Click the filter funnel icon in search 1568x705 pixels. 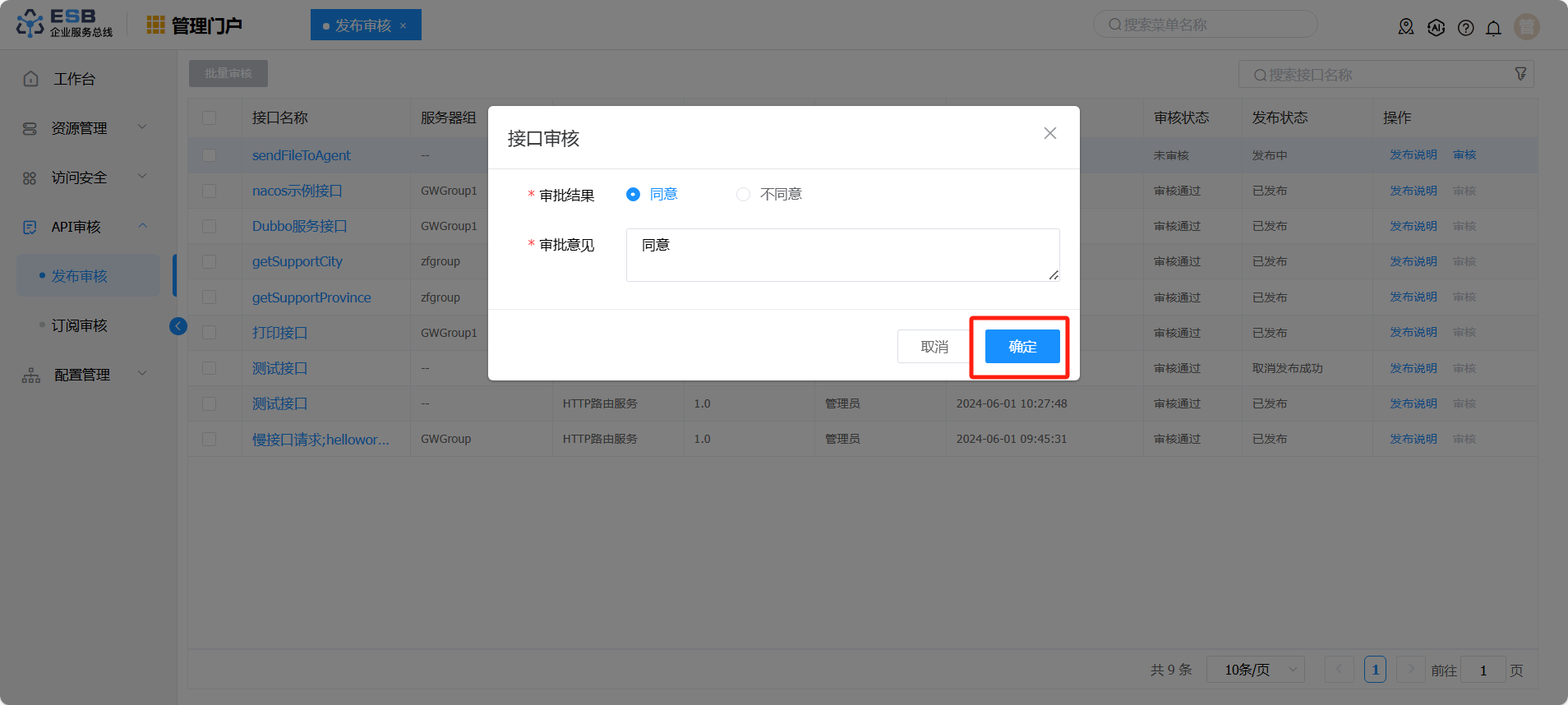pyautogui.click(x=1520, y=74)
